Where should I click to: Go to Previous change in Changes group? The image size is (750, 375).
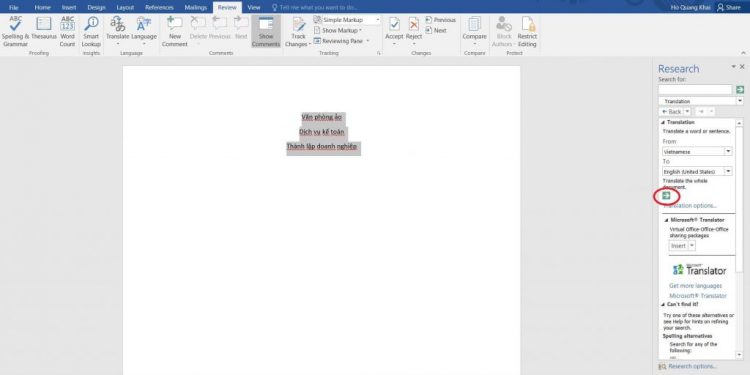click(441, 20)
